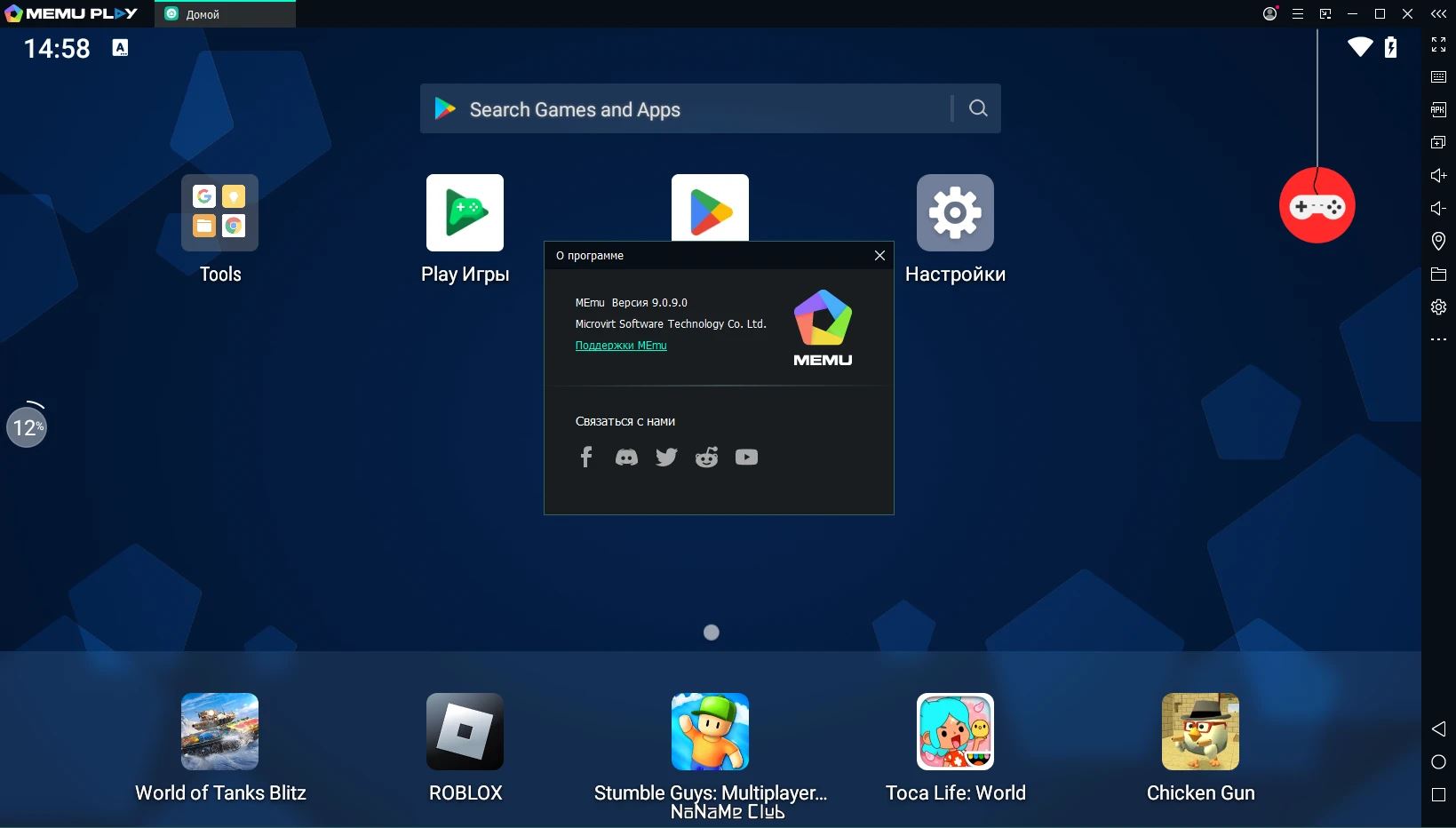Tap the Android back button
The image size is (1456, 828).
click(1438, 728)
